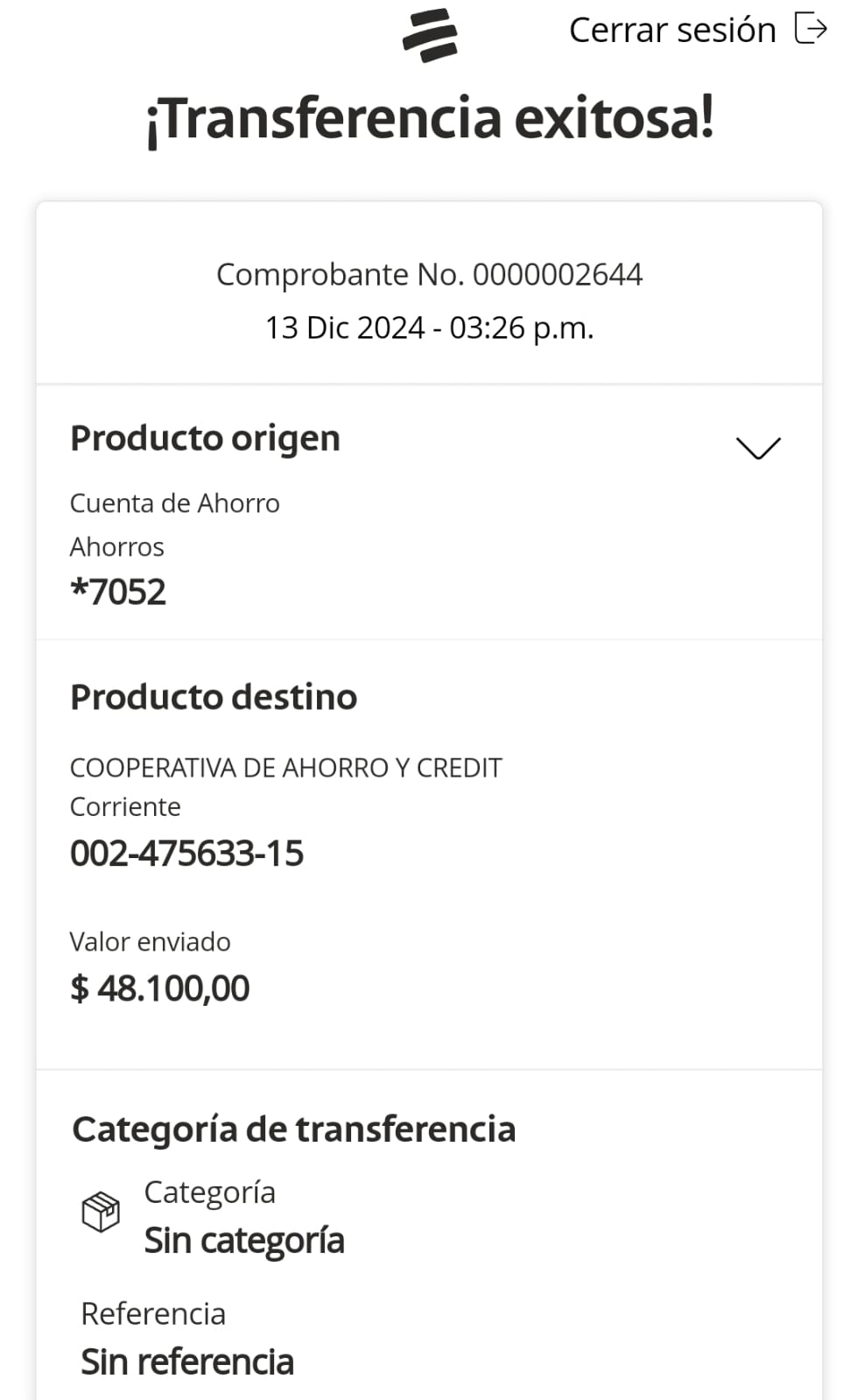Viewport: 858px width, 1400px height.
Task: Click origin account number *7052
Action: click(x=118, y=592)
